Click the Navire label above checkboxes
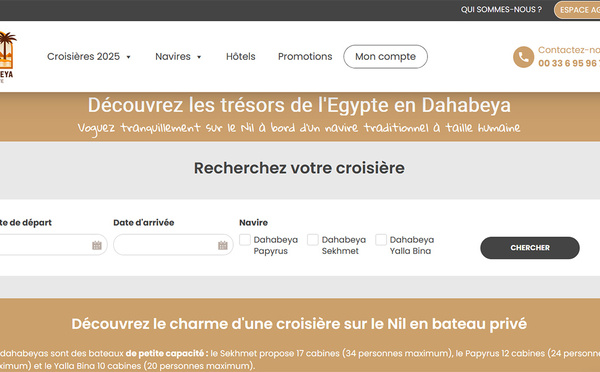Viewport: 600px width, 372px height. pyautogui.click(x=253, y=222)
